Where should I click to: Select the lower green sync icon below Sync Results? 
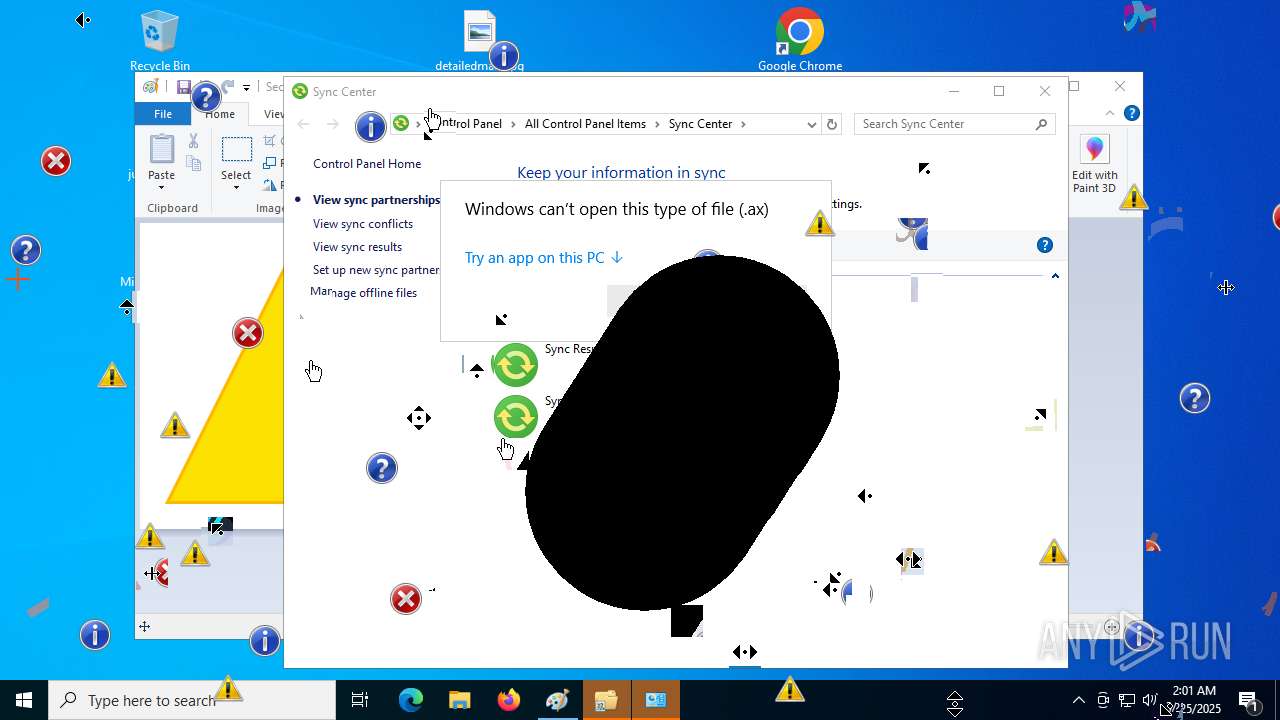pyautogui.click(x=516, y=417)
